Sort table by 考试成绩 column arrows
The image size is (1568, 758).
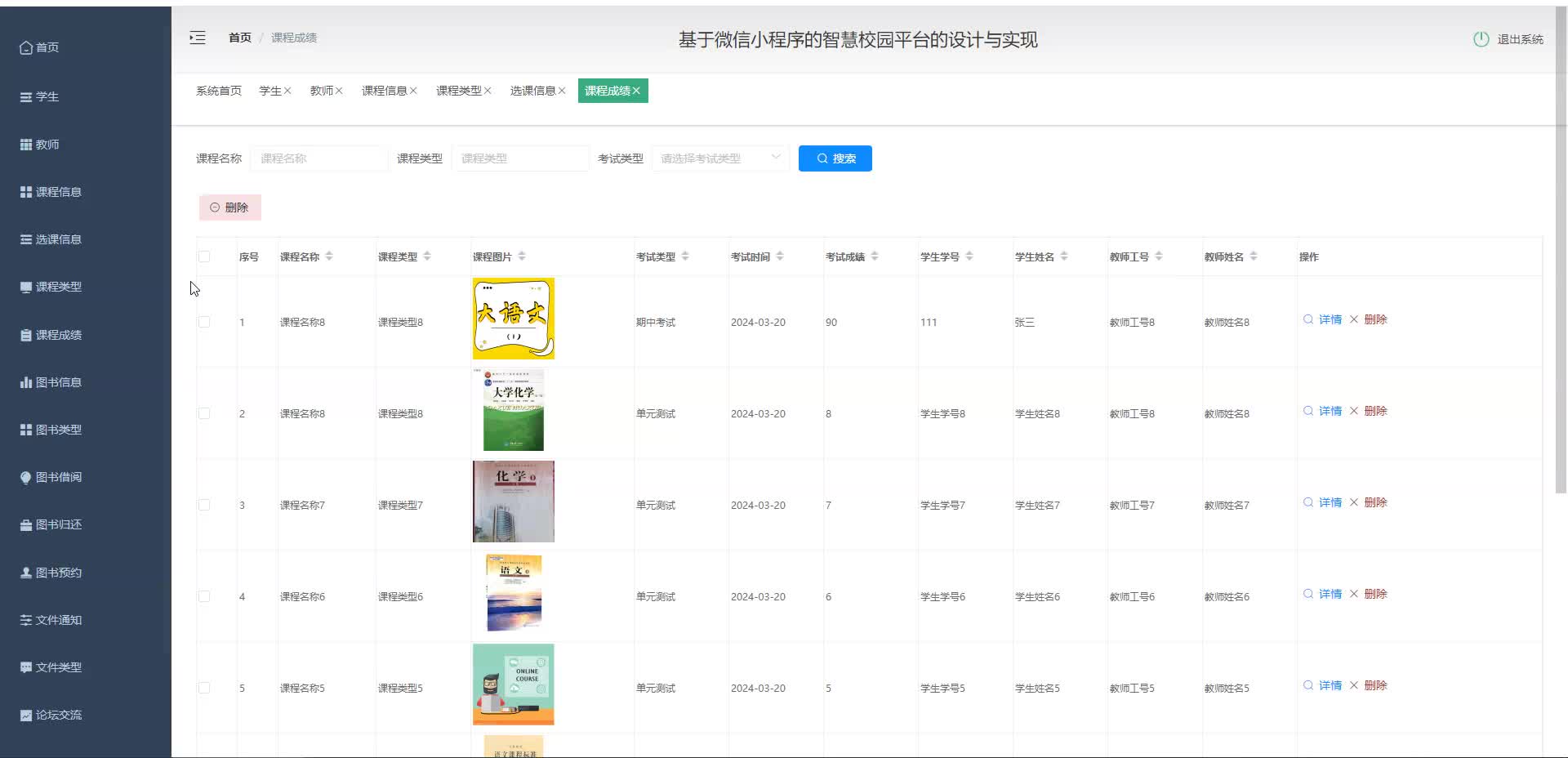click(x=875, y=256)
